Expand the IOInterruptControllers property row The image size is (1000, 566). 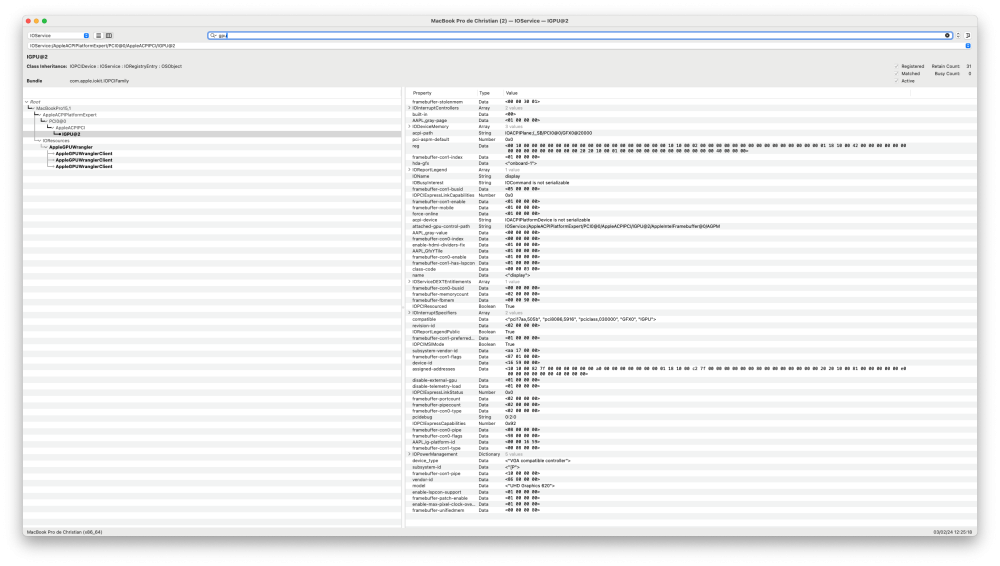click(x=409, y=108)
